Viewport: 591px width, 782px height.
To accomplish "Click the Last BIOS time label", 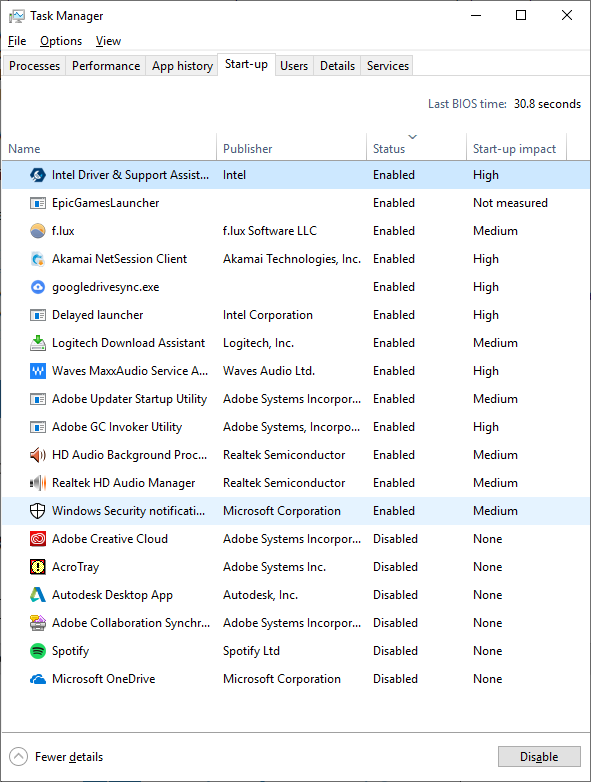I will coord(467,104).
